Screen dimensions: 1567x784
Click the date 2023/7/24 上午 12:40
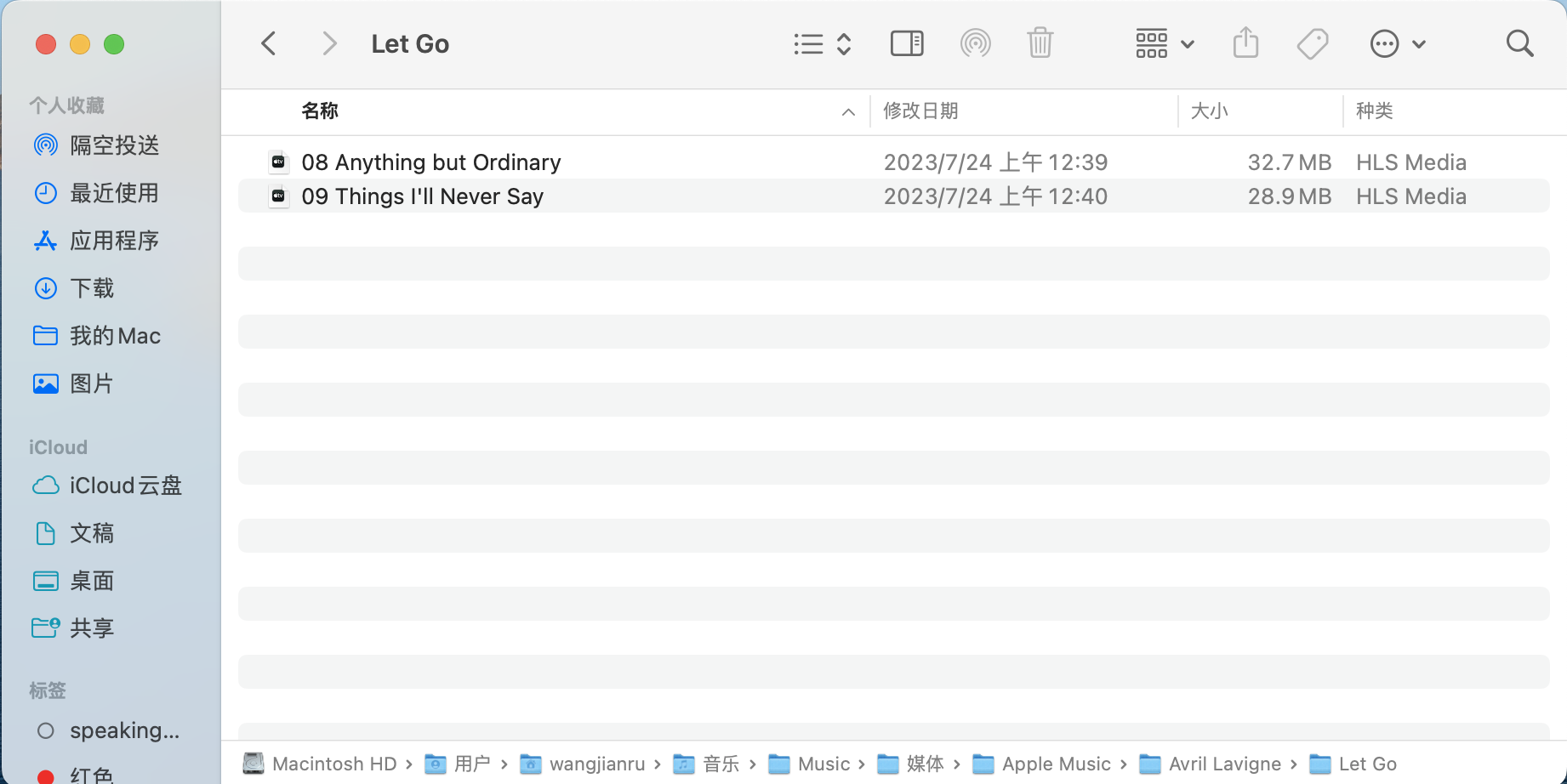[995, 196]
